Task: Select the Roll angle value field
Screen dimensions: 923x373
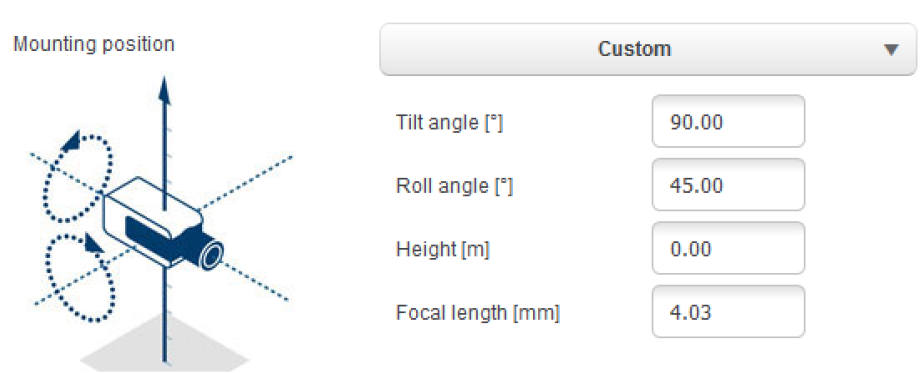Action: (x=728, y=185)
